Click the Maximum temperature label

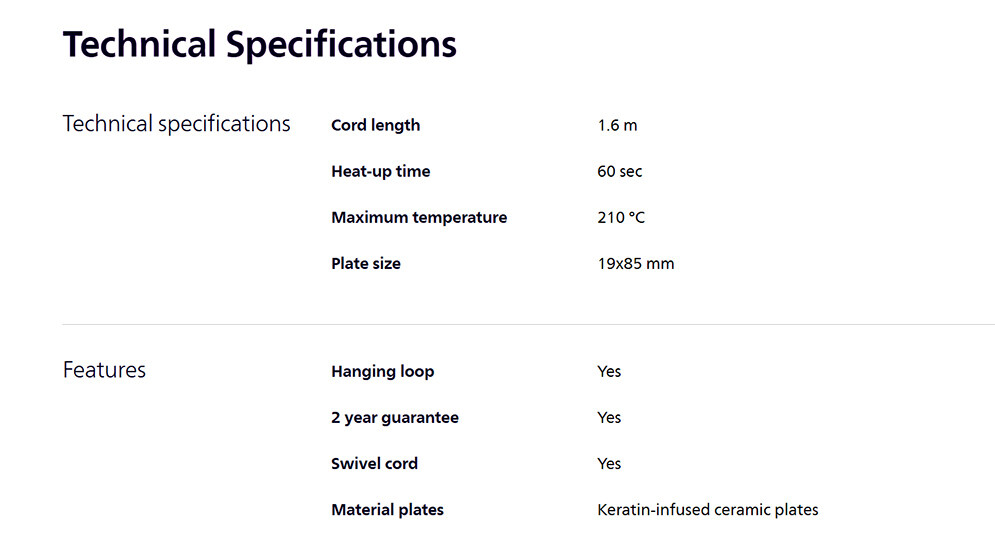[418, 217]
